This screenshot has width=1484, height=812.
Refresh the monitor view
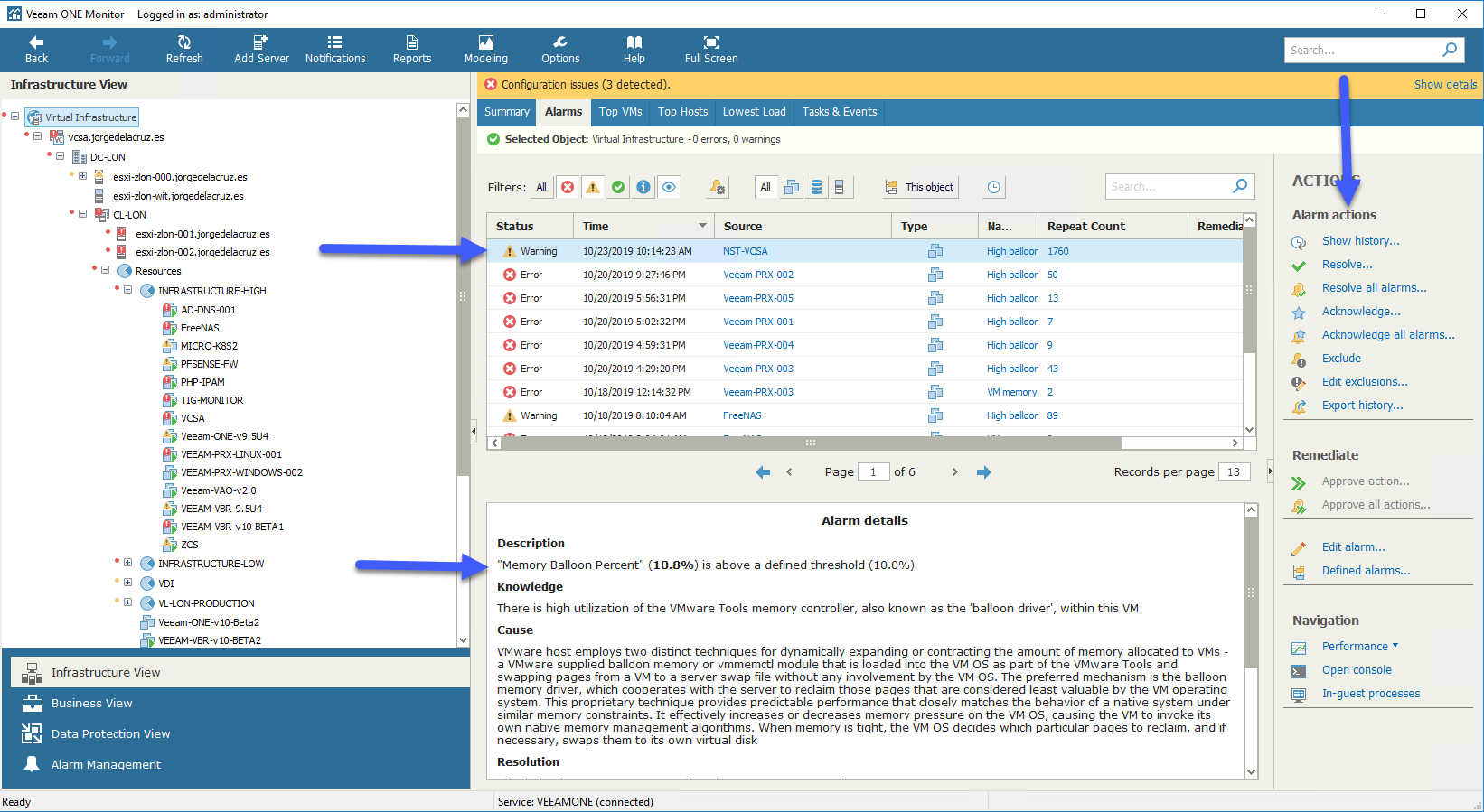pos(184,42)
